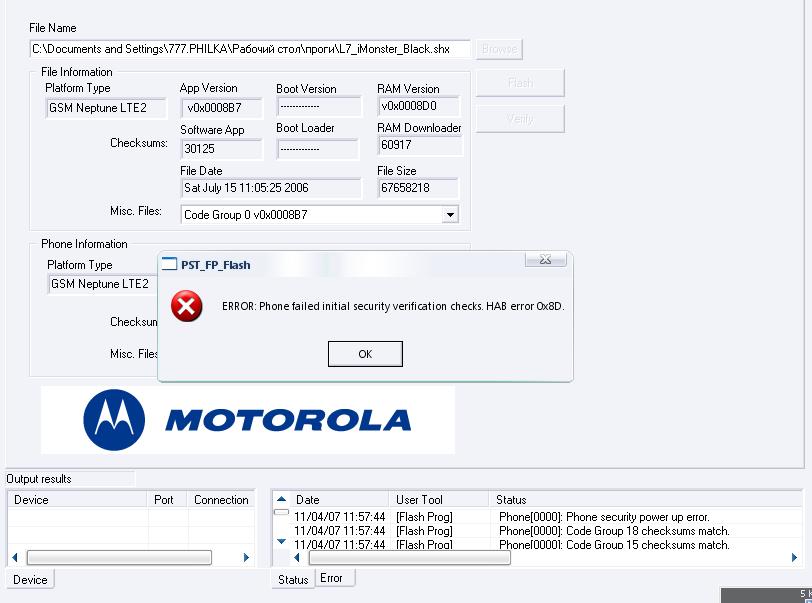Click left arrow of device list scrollbar
This screenshot has height=603, width=812.
(x=15, y=557)
